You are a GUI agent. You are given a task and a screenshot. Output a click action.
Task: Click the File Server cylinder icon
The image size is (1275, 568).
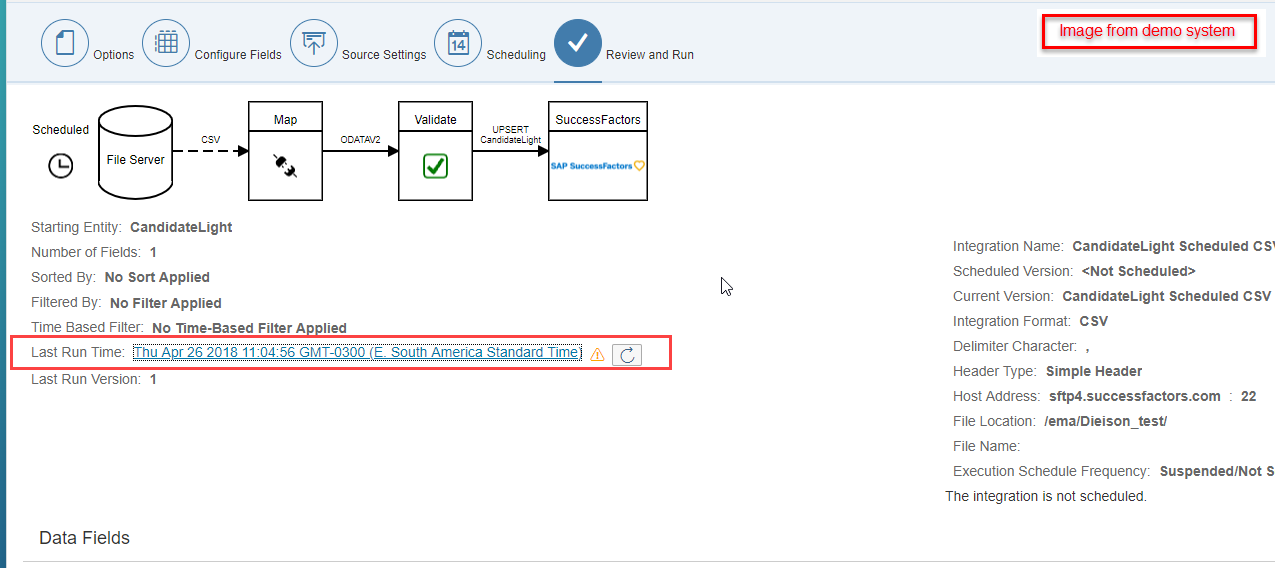tap(135, 152)
